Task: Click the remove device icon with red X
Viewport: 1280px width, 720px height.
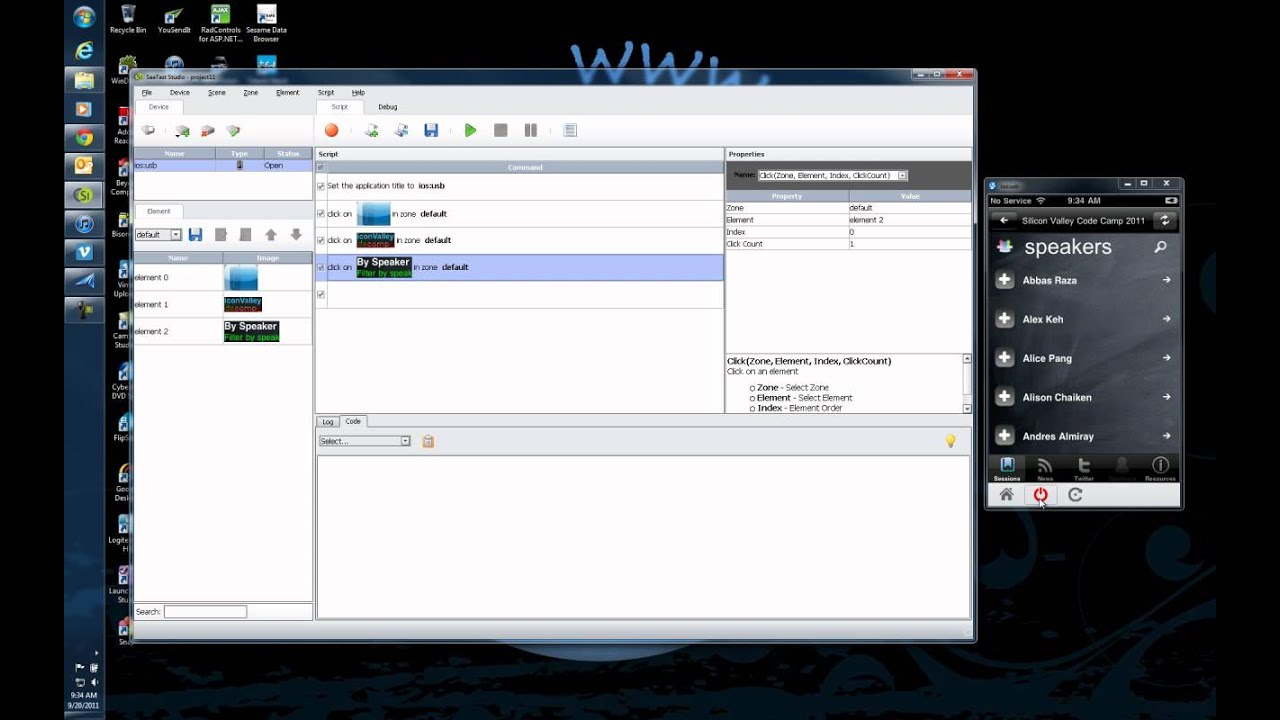Action: 207,130
